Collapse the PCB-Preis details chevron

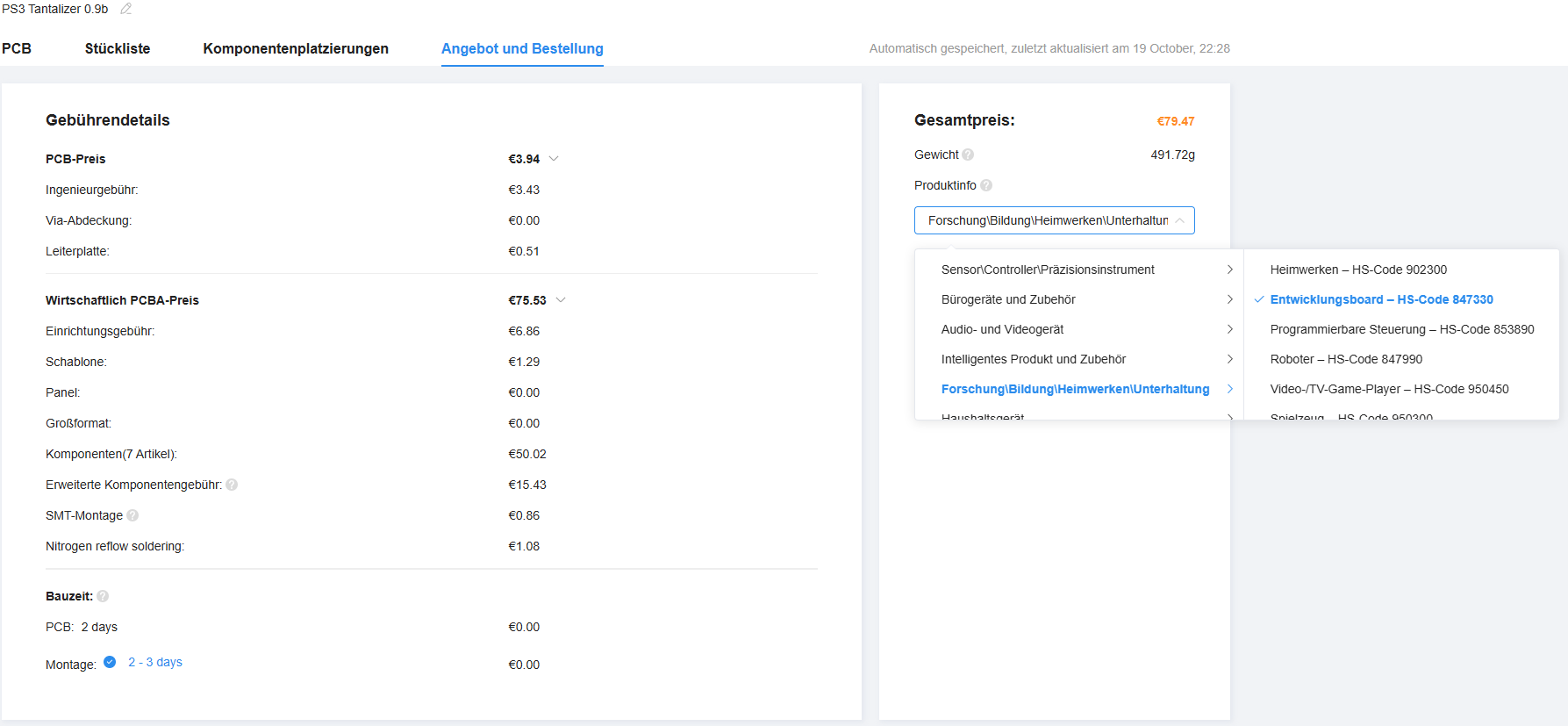coord(554,159)
